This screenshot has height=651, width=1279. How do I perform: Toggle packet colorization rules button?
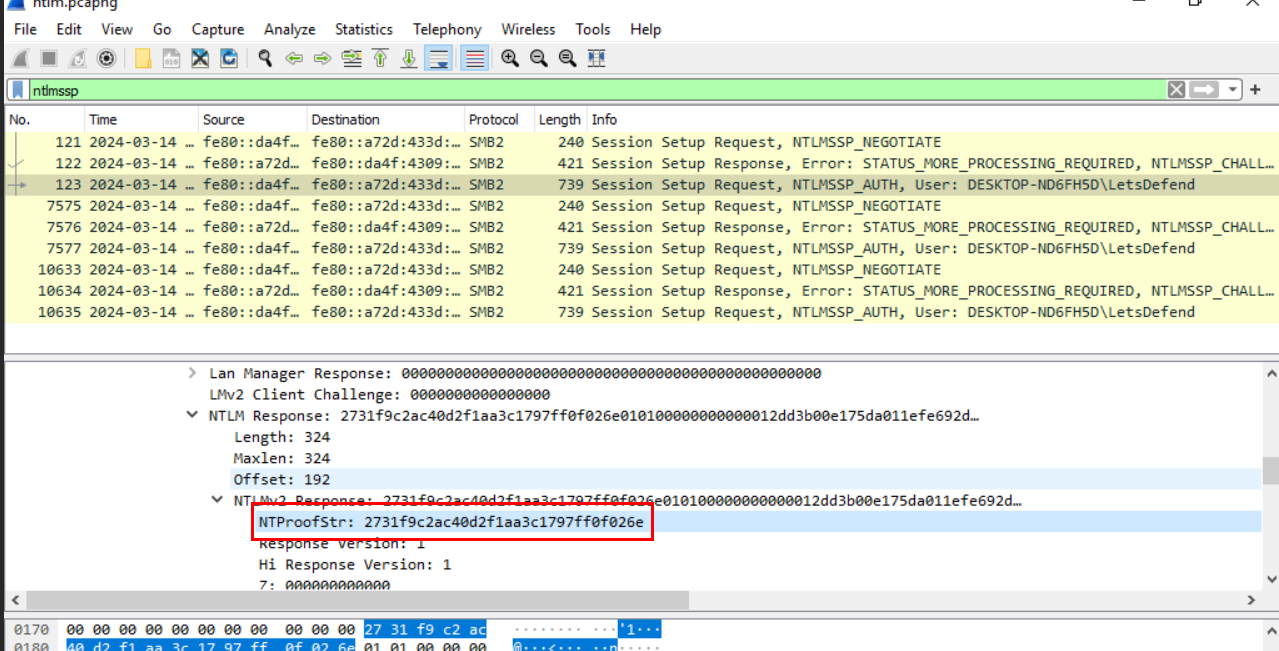(x=475, y=59)
